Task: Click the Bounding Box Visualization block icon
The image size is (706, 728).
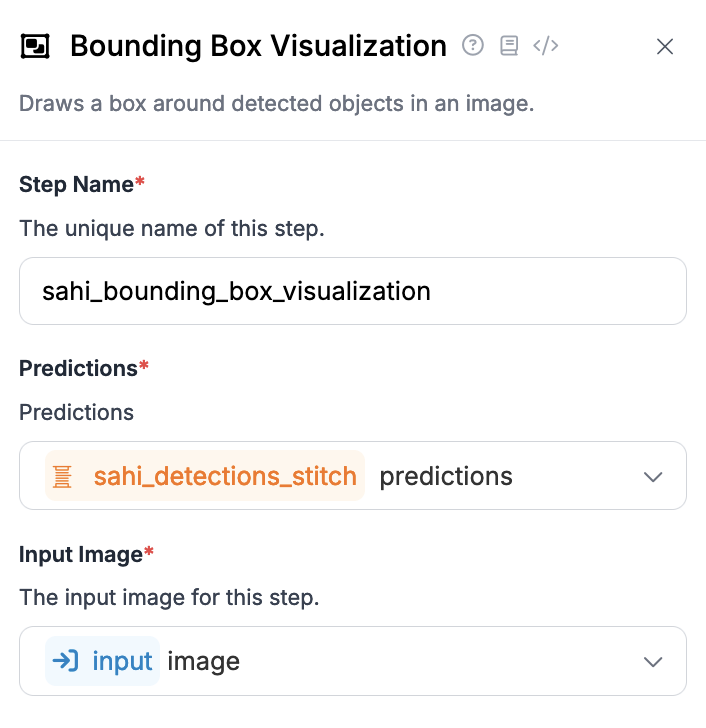Action: [x=35, y=46]
